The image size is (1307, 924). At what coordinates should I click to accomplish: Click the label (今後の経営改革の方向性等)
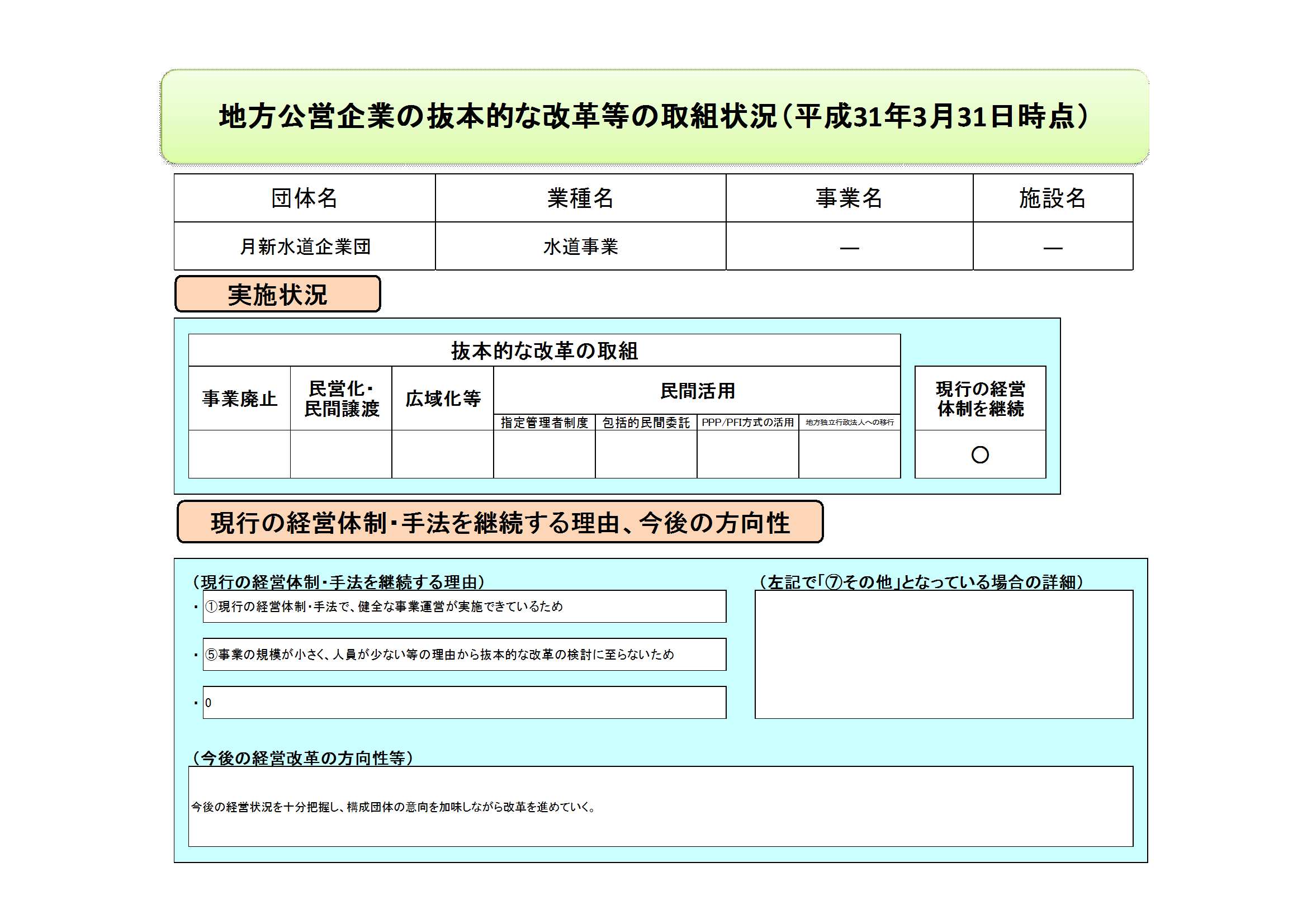303,758
